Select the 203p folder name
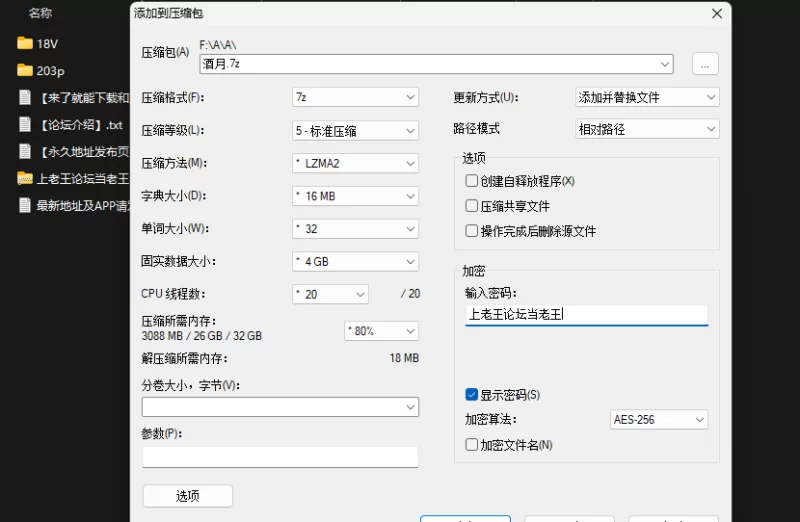Viewport: 800px width, 522px height. coord(51,71)
